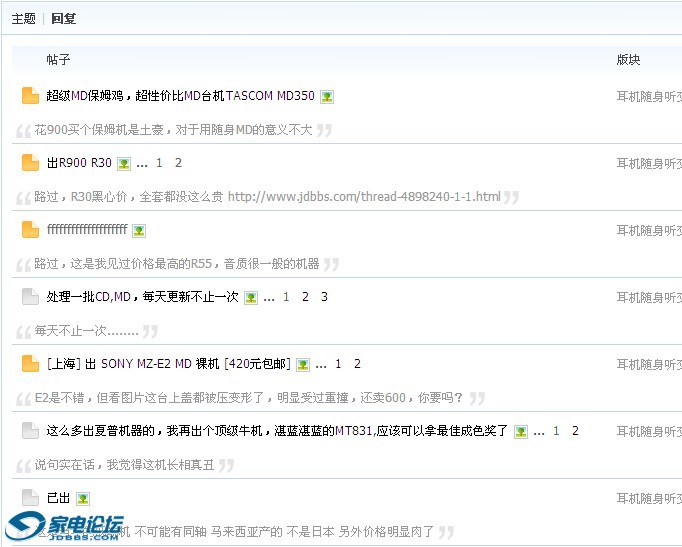Screen dimensions: 682x547
Task: Open the 耳机随身听 forum link in first row
Action: (648, 96)
